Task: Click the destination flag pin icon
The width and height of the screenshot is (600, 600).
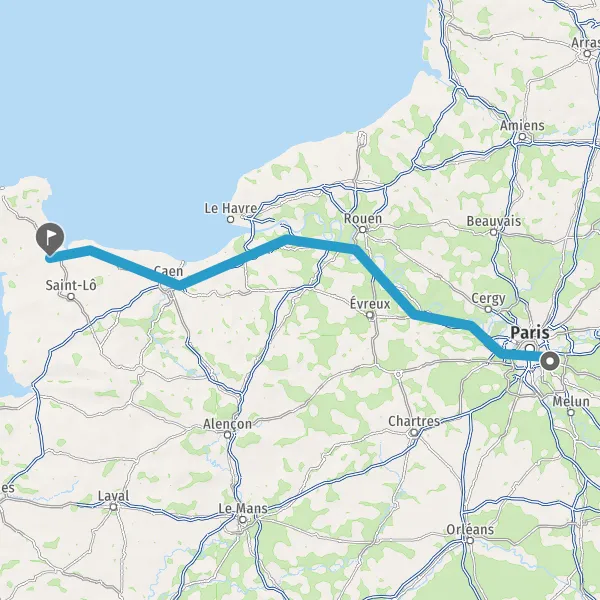Action: coord(50,238)
